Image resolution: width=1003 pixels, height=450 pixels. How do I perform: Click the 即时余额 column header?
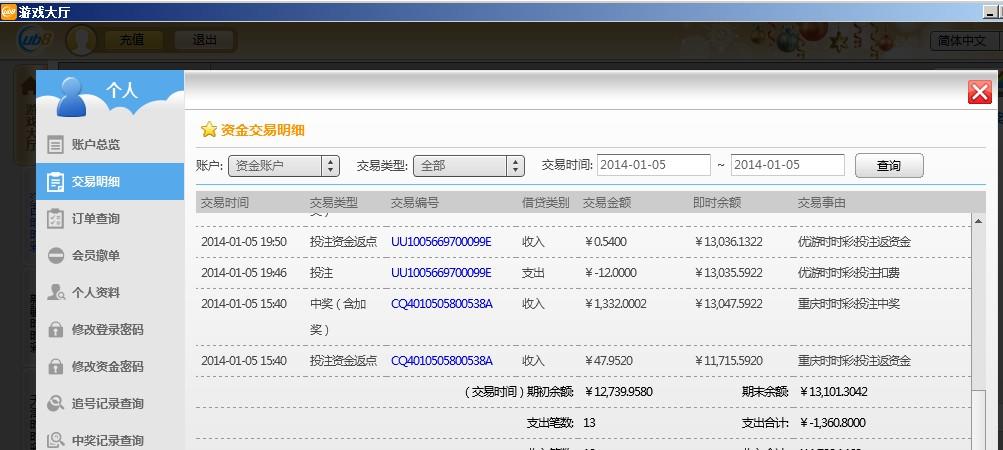[x=716, y=203]
